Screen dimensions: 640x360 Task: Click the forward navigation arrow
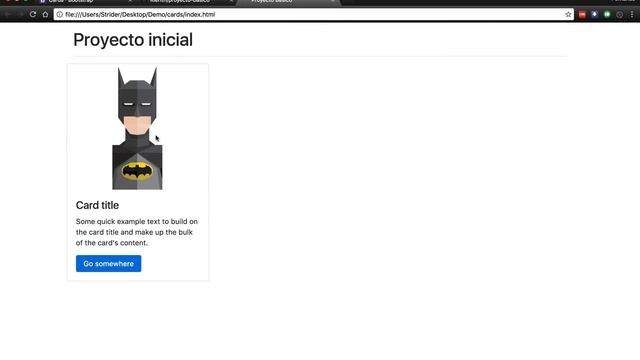point(20,14)
